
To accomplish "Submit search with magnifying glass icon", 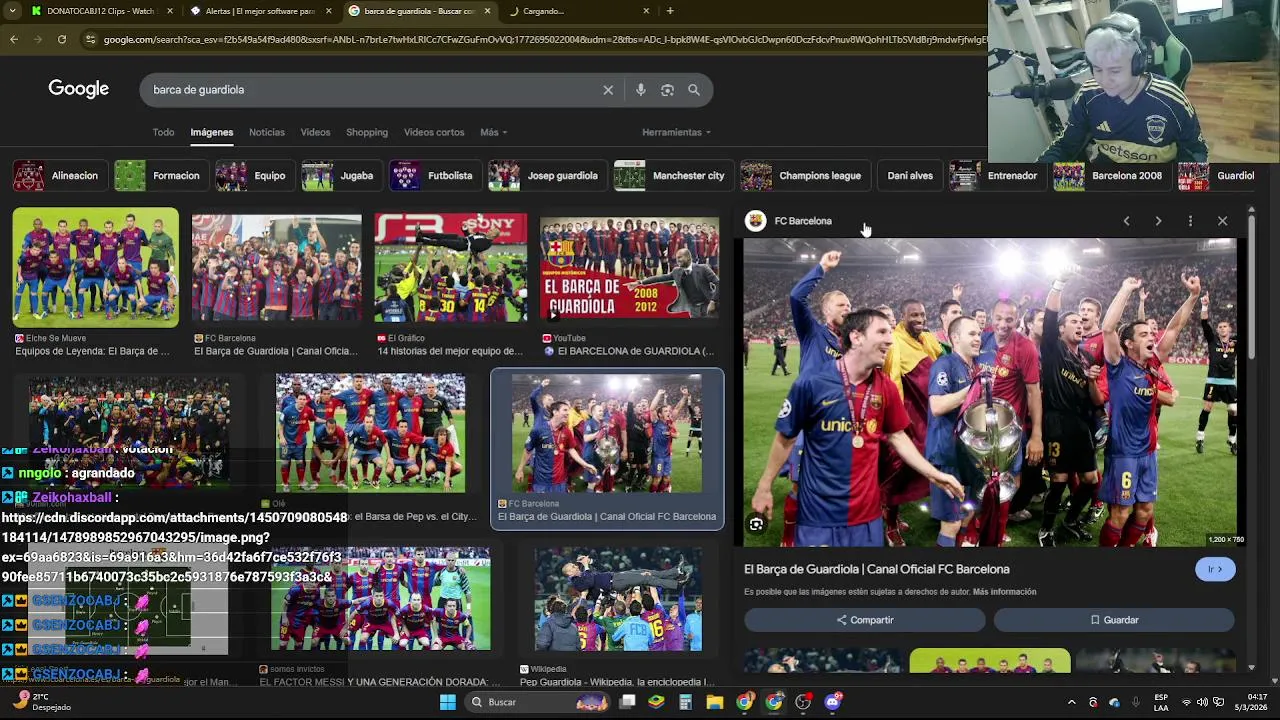I will click(694, 90).
